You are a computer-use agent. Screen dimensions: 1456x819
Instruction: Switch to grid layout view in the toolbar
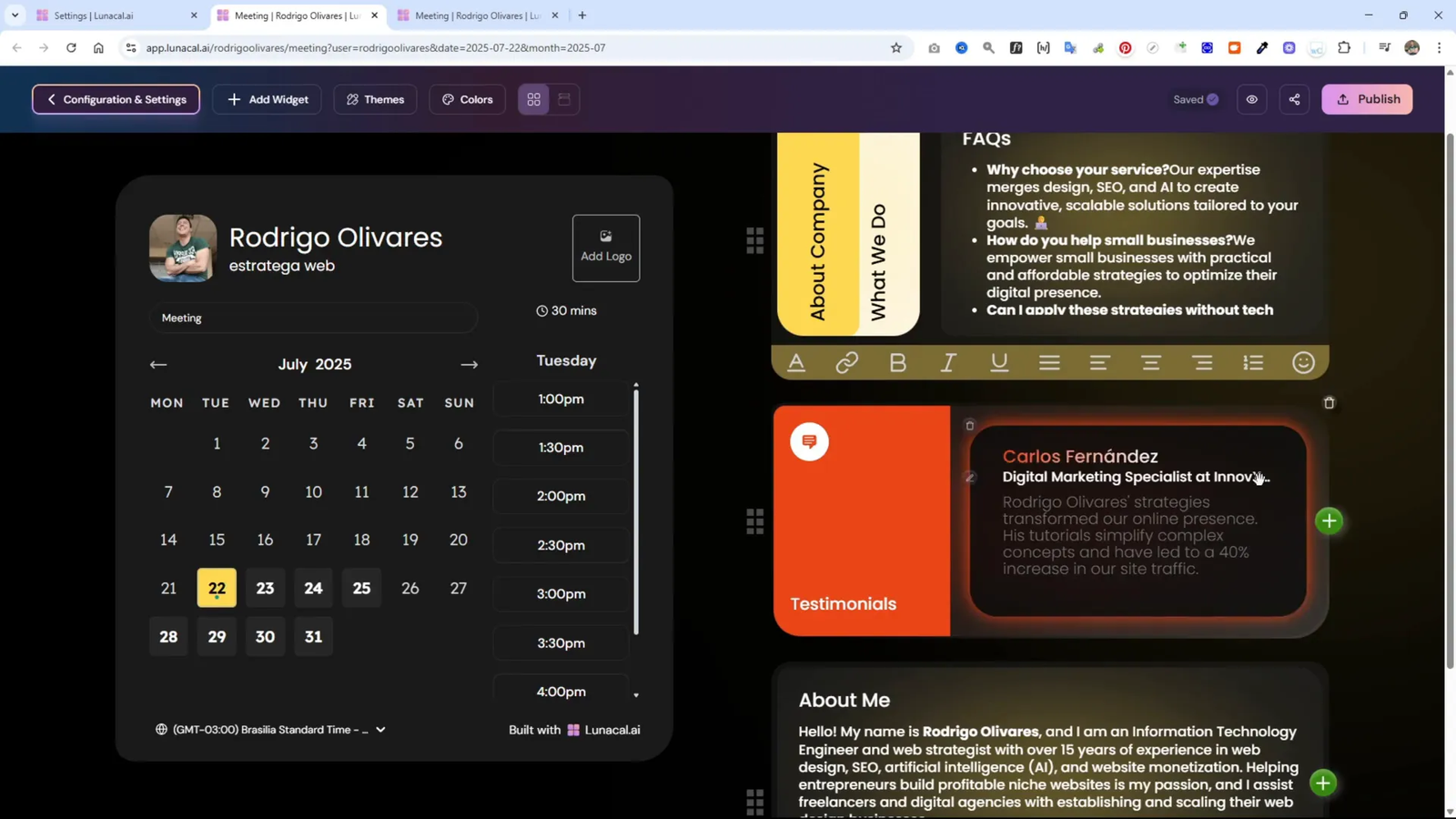point(533,99)
